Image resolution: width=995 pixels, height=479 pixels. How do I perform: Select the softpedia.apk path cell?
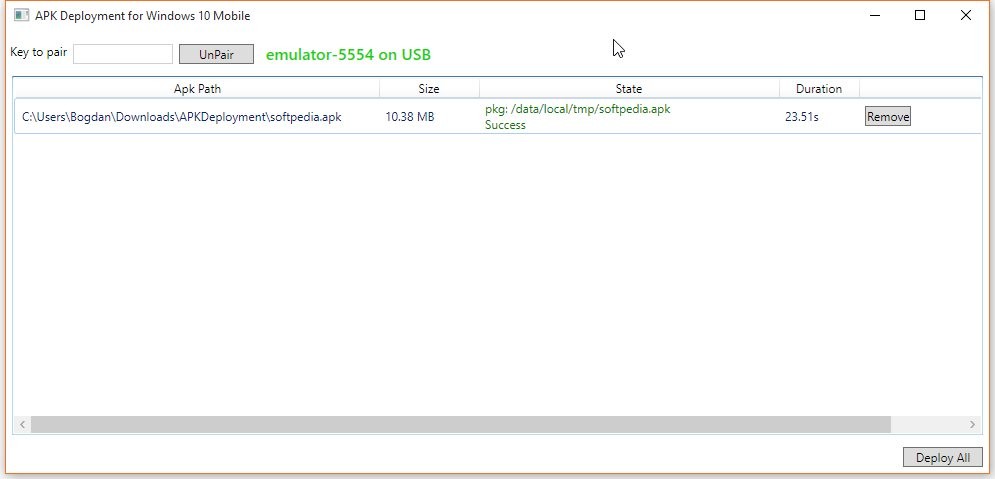pyautogui.click(x=181, y=117)
